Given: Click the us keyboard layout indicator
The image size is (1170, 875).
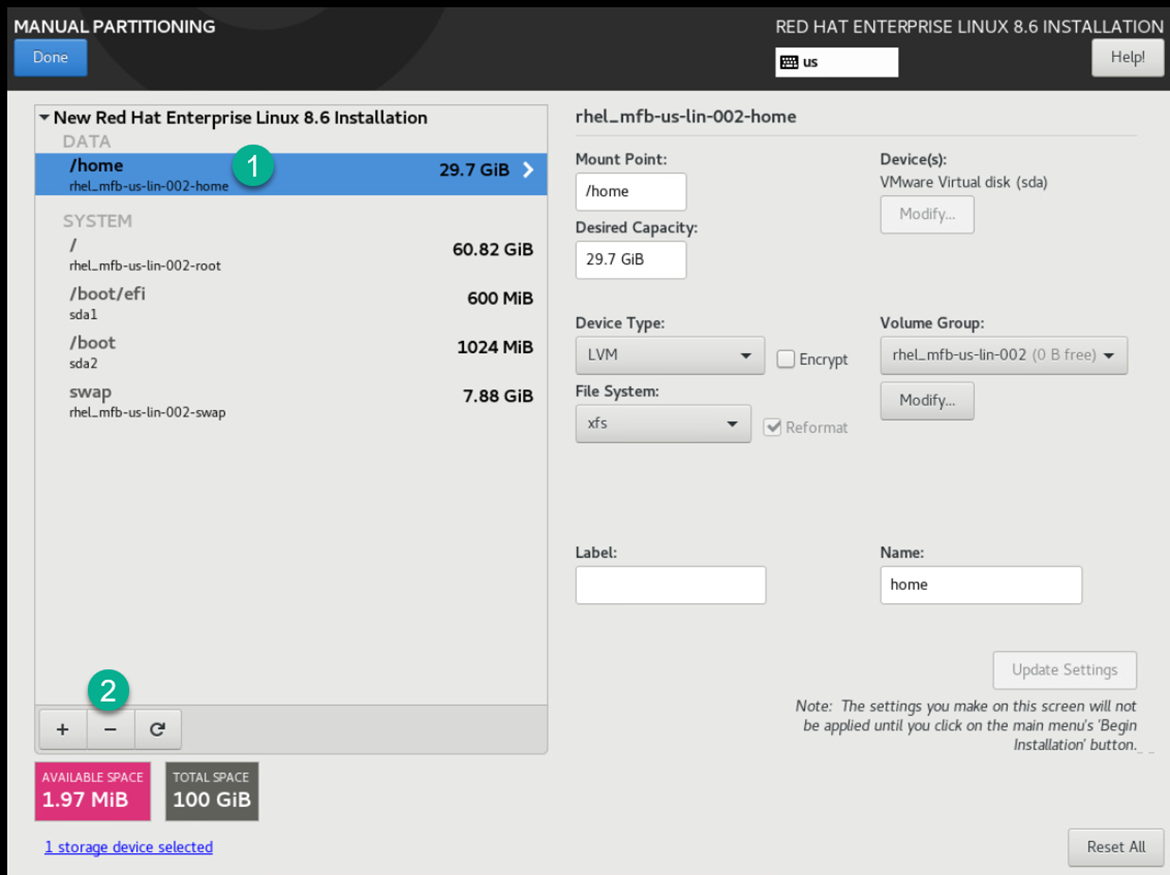Looking at the screenshot, I should point(836,62).
